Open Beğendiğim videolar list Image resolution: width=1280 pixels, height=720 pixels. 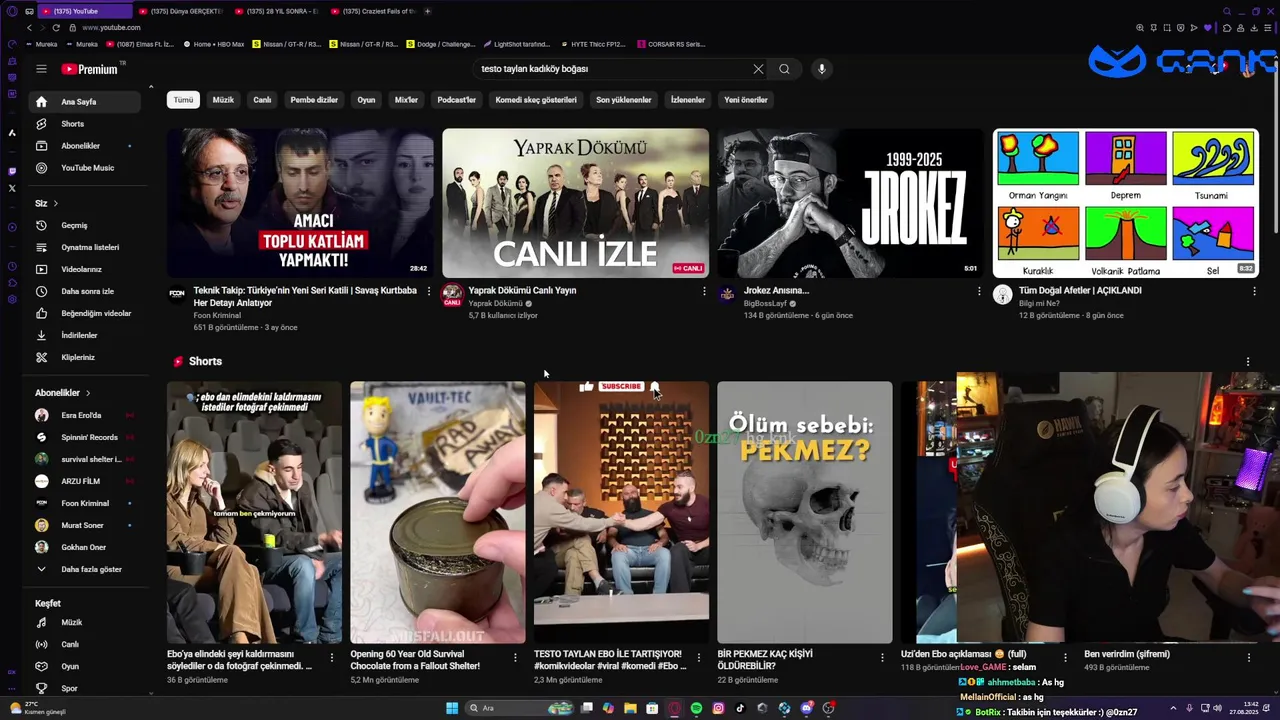coord(84,313)
